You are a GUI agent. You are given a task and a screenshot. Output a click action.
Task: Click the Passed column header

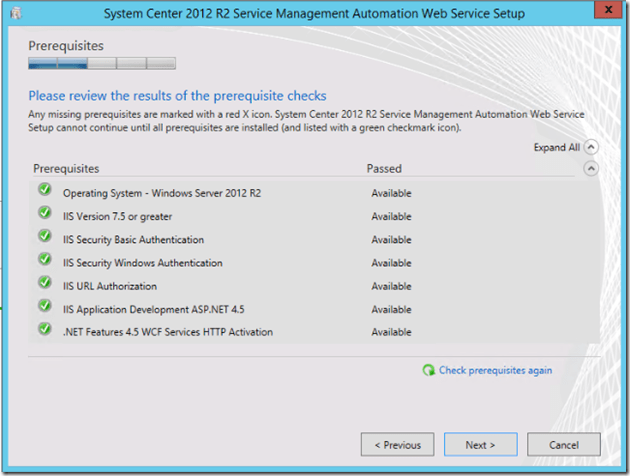384,169
